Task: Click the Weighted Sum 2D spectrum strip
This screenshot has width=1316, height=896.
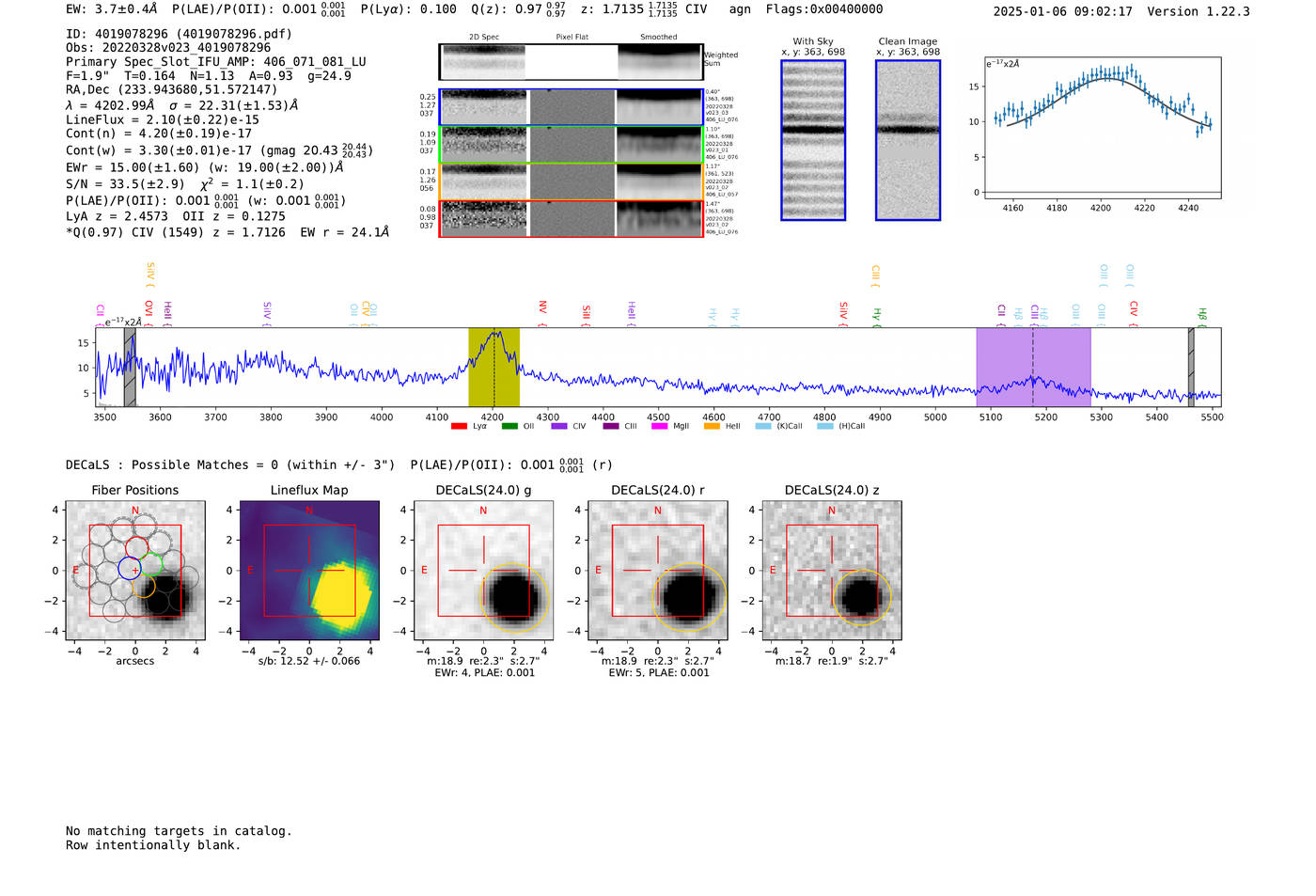Action: (571, 62)
